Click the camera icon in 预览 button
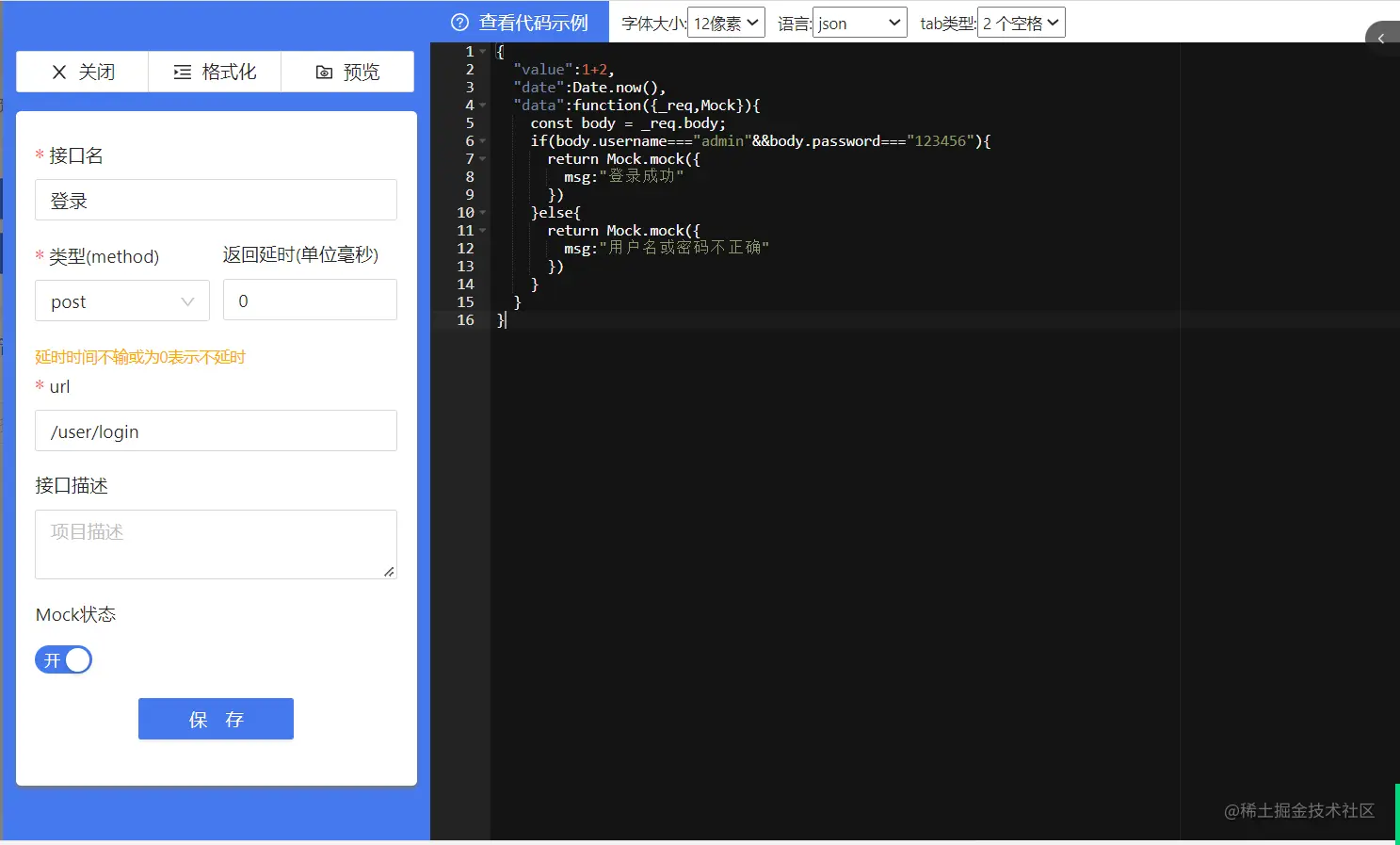1400x845 pixels. point(324,73)
